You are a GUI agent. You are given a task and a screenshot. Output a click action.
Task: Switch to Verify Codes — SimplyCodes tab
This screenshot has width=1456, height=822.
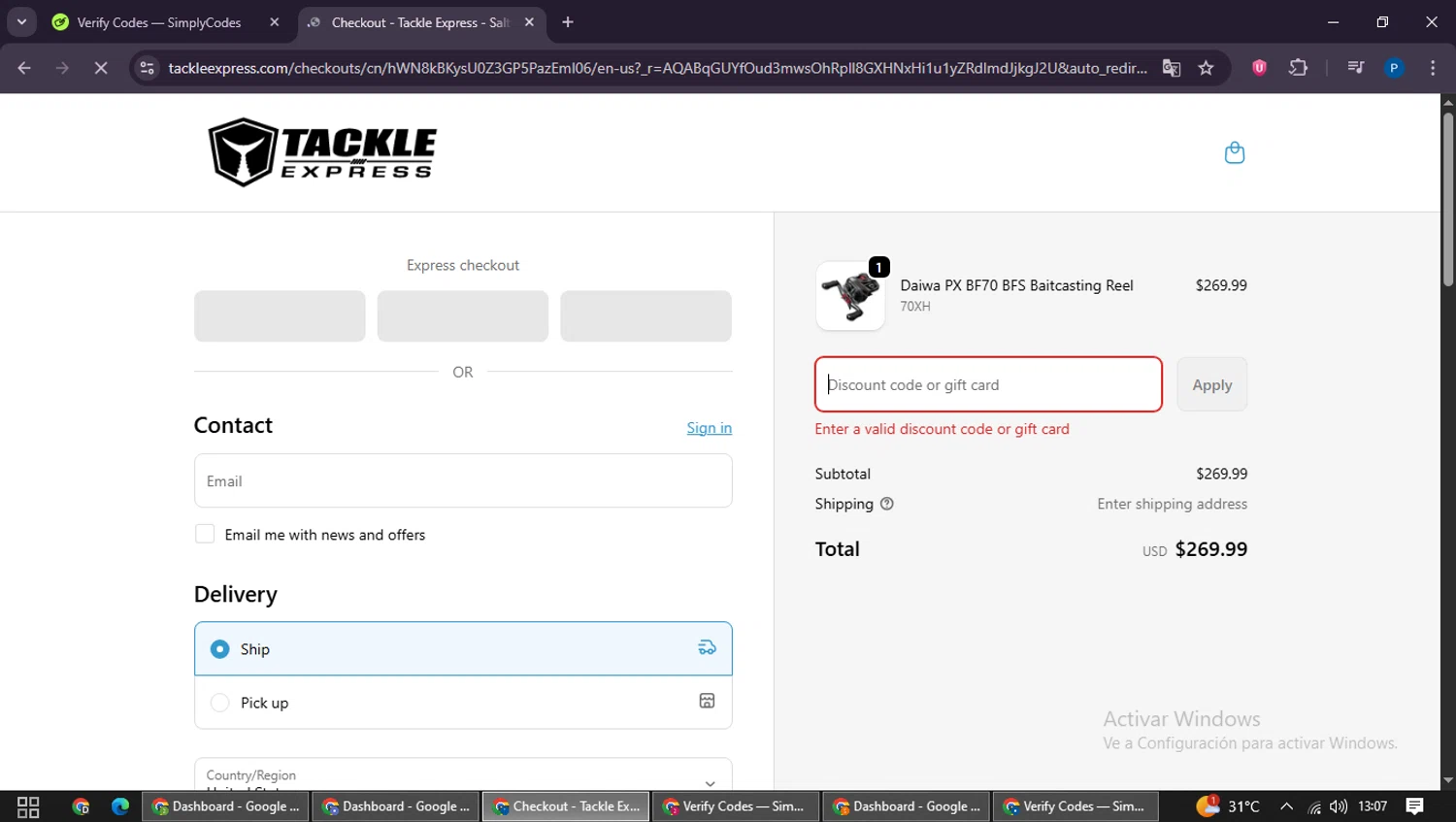click(x=159, y=22)
